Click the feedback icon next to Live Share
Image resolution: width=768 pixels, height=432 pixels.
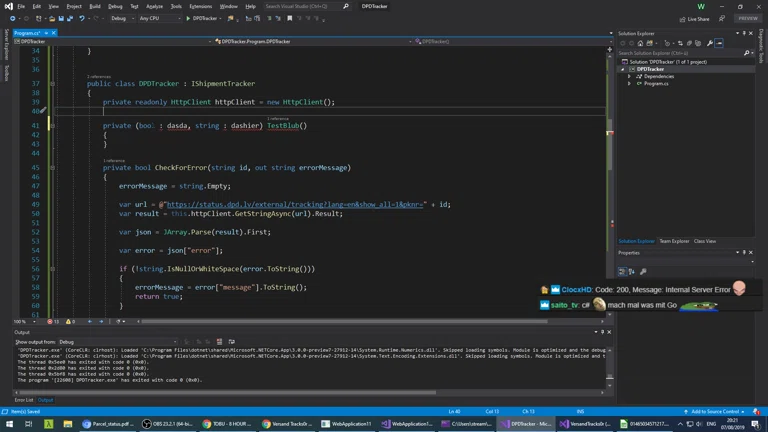click(722, 18)
